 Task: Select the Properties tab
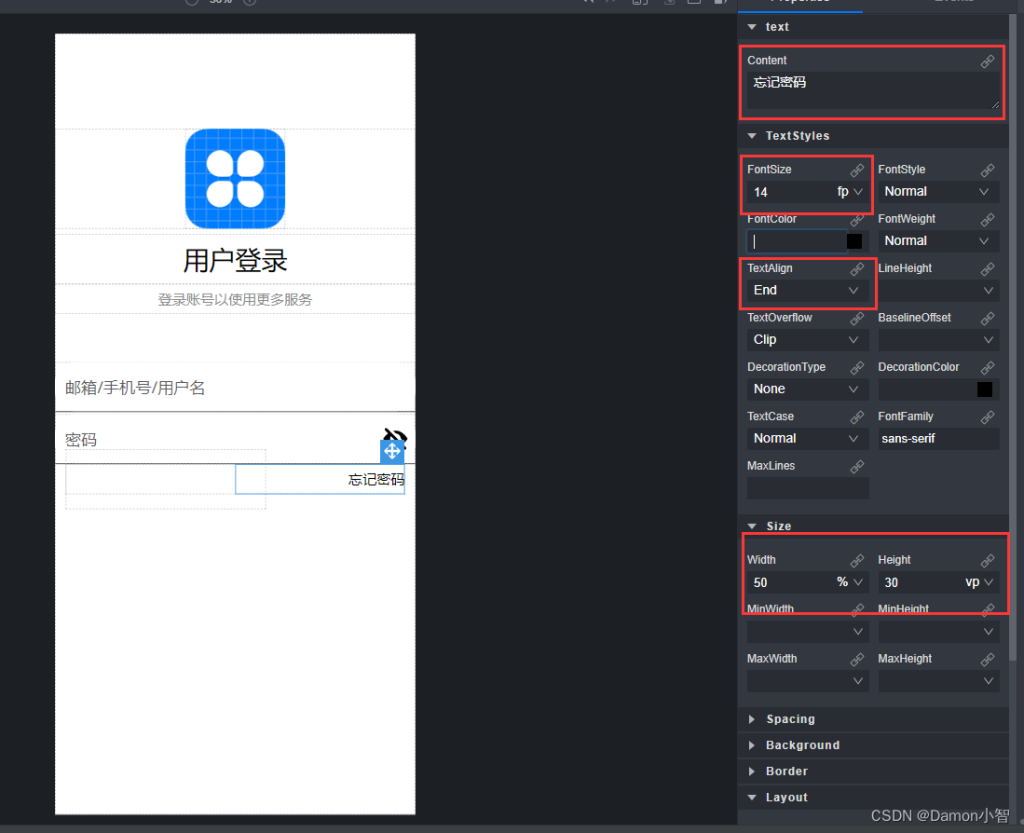[800, 2]
